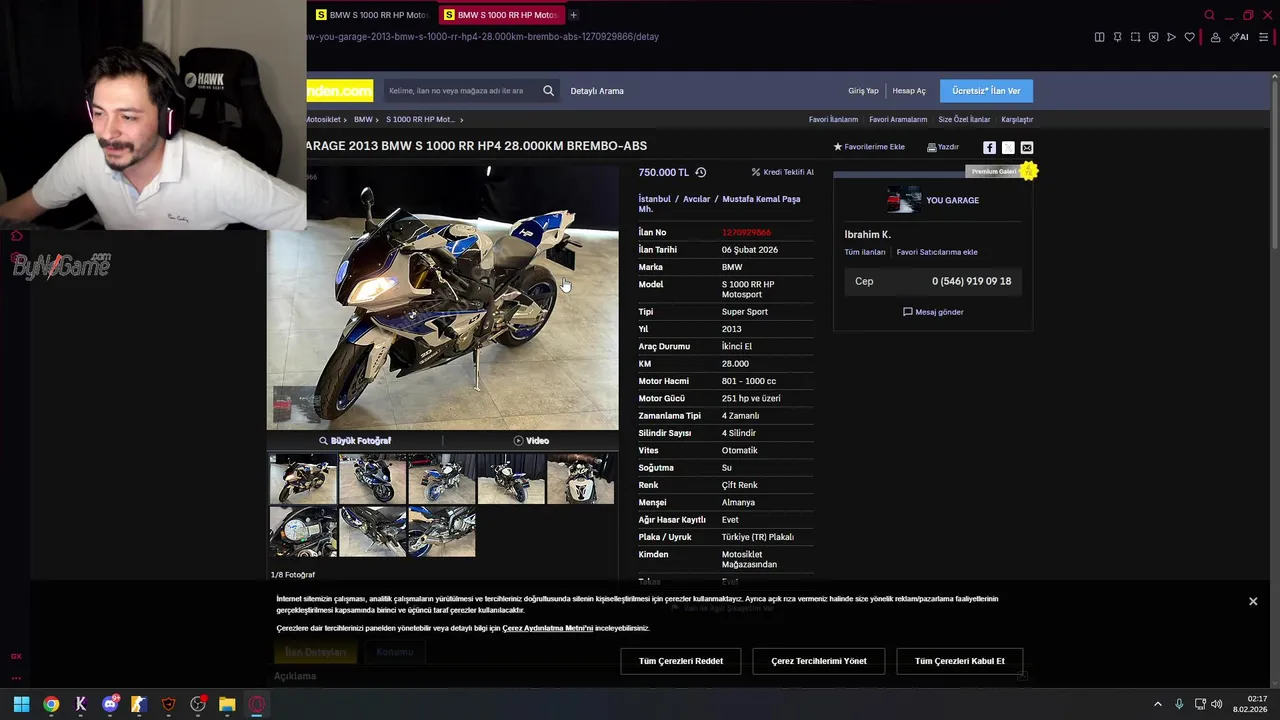Viewport: 1280px width, 720px height.
Task: Click microphone icon in system tray
Action: click(1179, 704)
